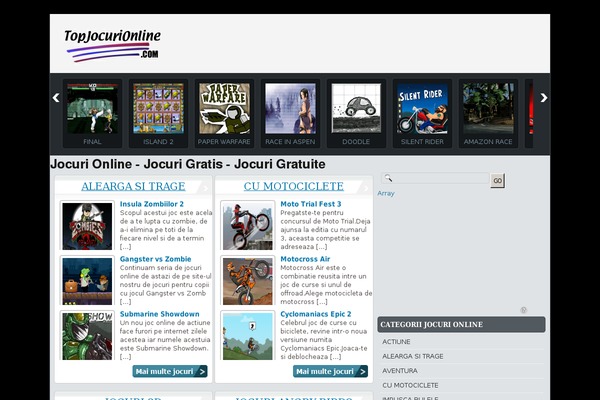Click the Array link below search
Viewport: 600px width, 400px height.
pos(386,193)
